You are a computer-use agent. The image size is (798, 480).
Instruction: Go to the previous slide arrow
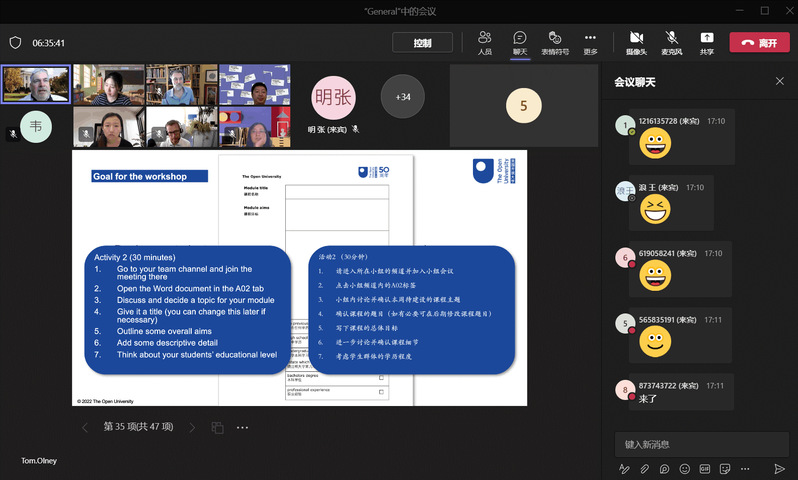click(x=84, y=427)
